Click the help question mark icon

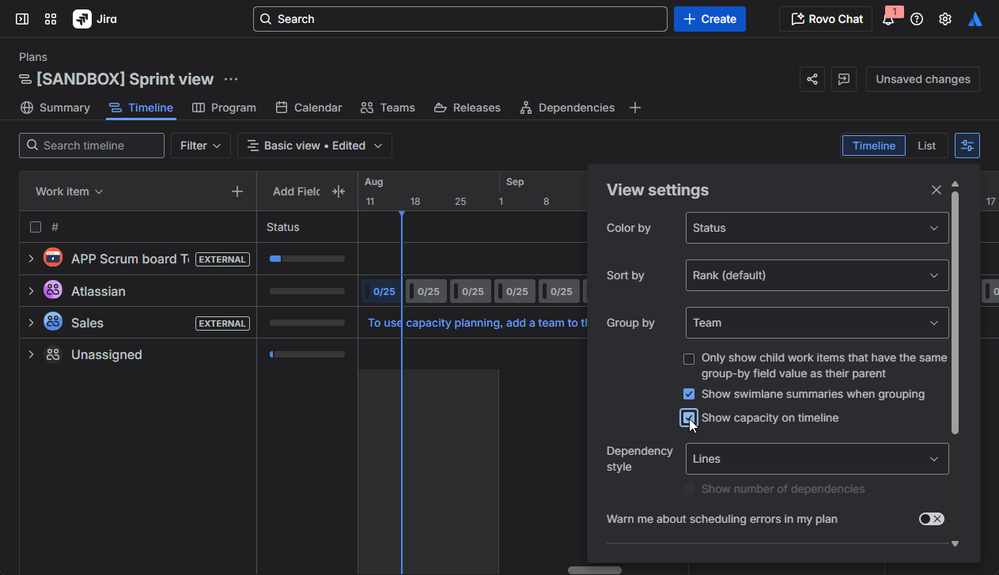pyautogui.click(x=916, y=19)
